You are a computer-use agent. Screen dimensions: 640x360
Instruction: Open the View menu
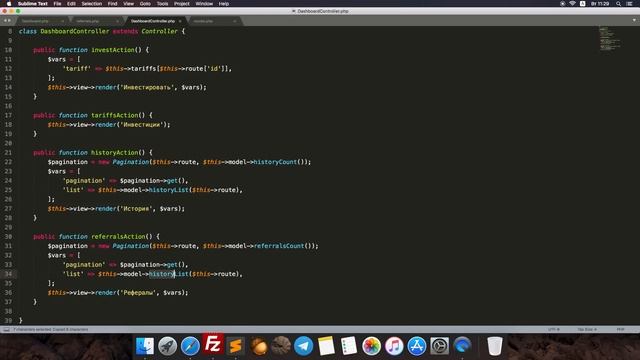[128, 4]
